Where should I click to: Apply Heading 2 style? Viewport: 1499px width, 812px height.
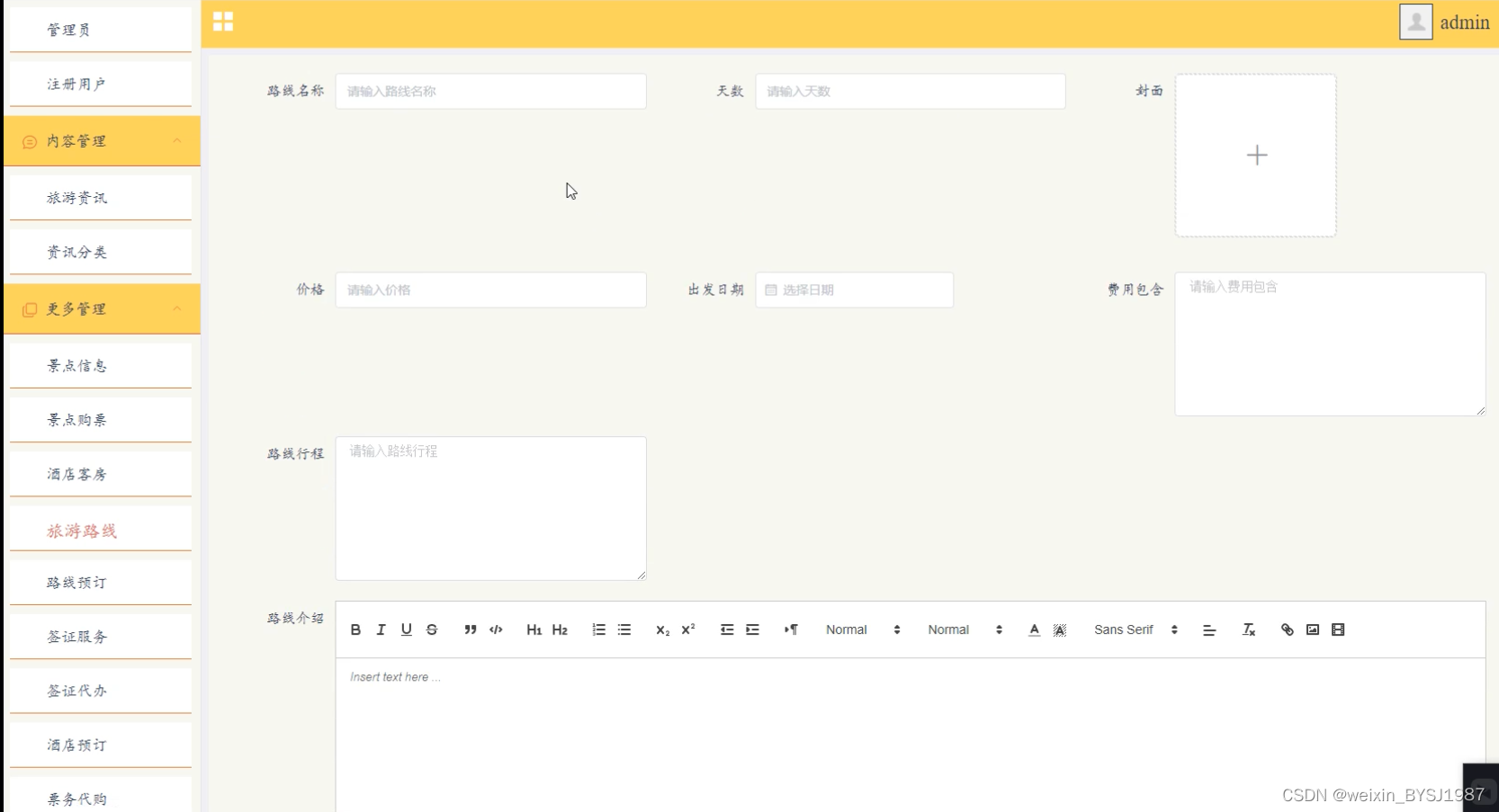point(560,629)
